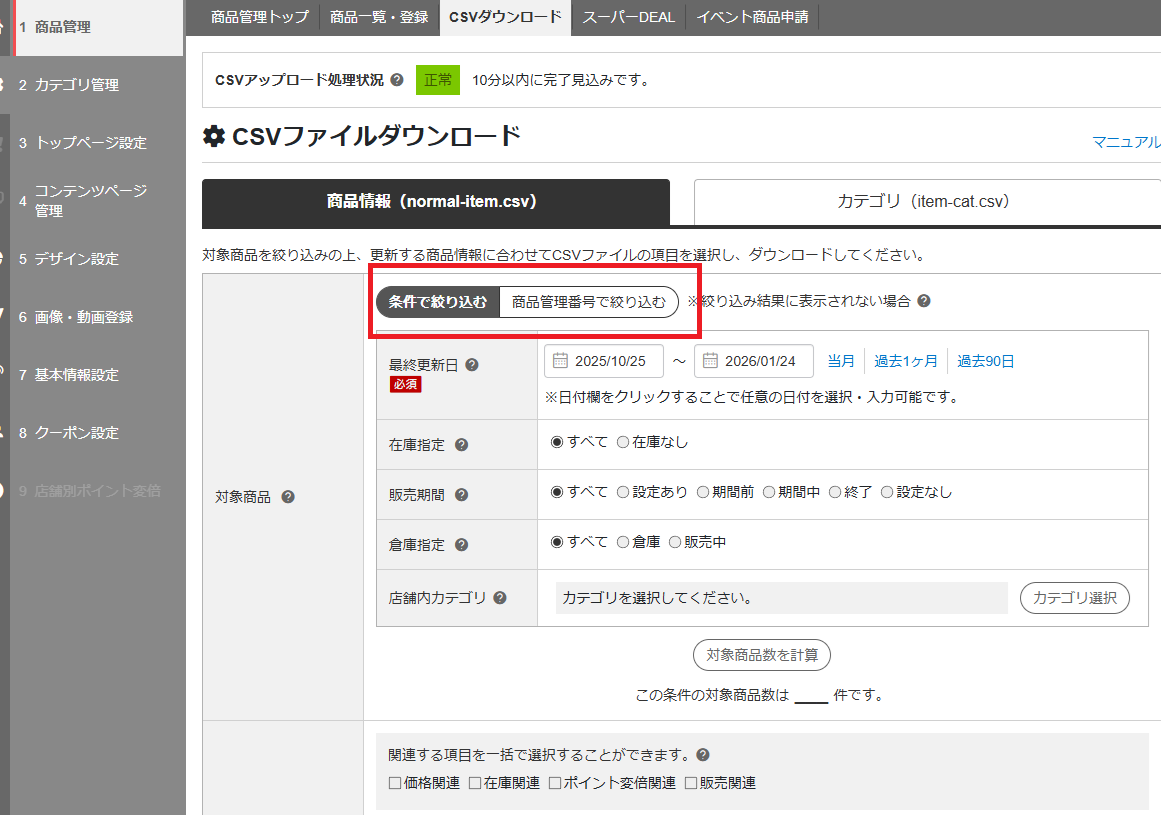
Task: Switch to 商品管理番号で絞り込む filter mode
Action: [x=588, y=302]
